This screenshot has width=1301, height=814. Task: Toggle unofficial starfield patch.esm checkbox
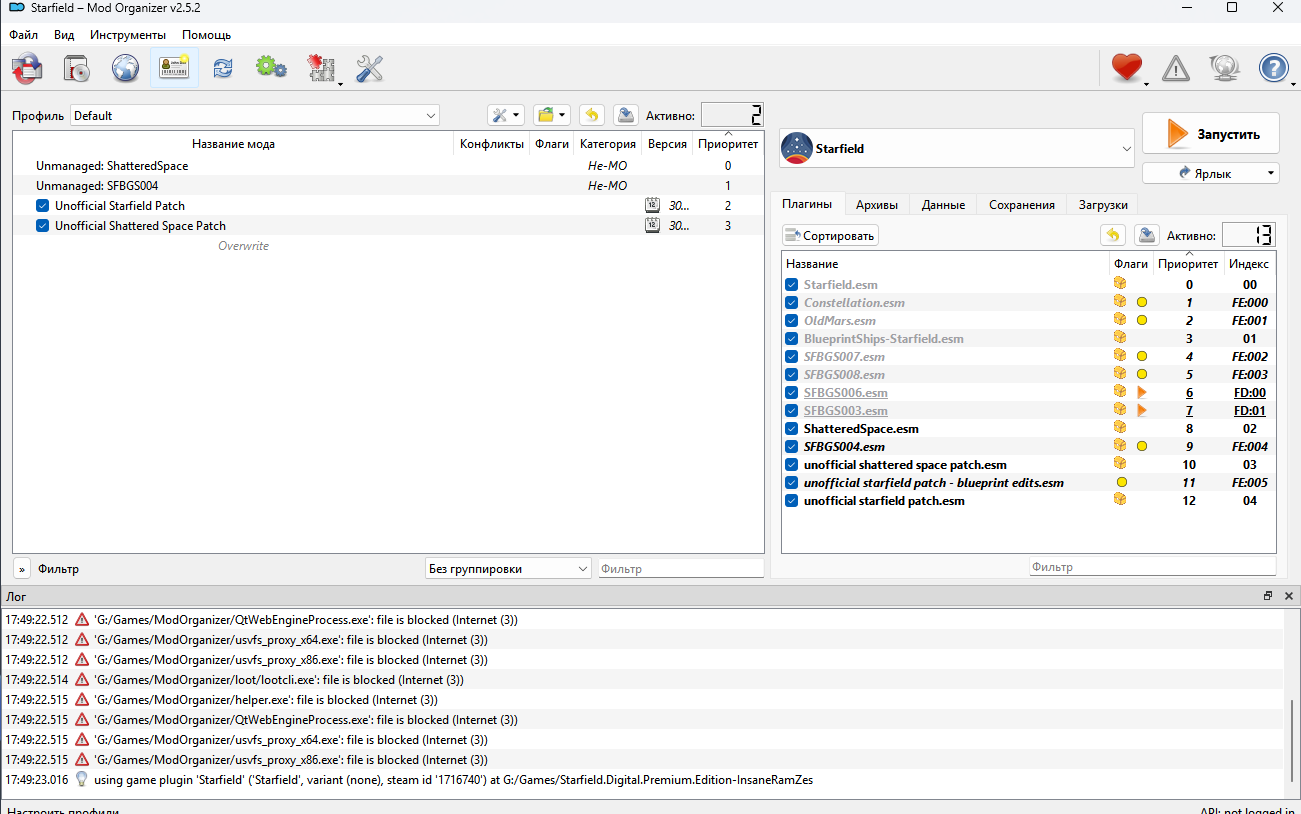pos(792,501)
